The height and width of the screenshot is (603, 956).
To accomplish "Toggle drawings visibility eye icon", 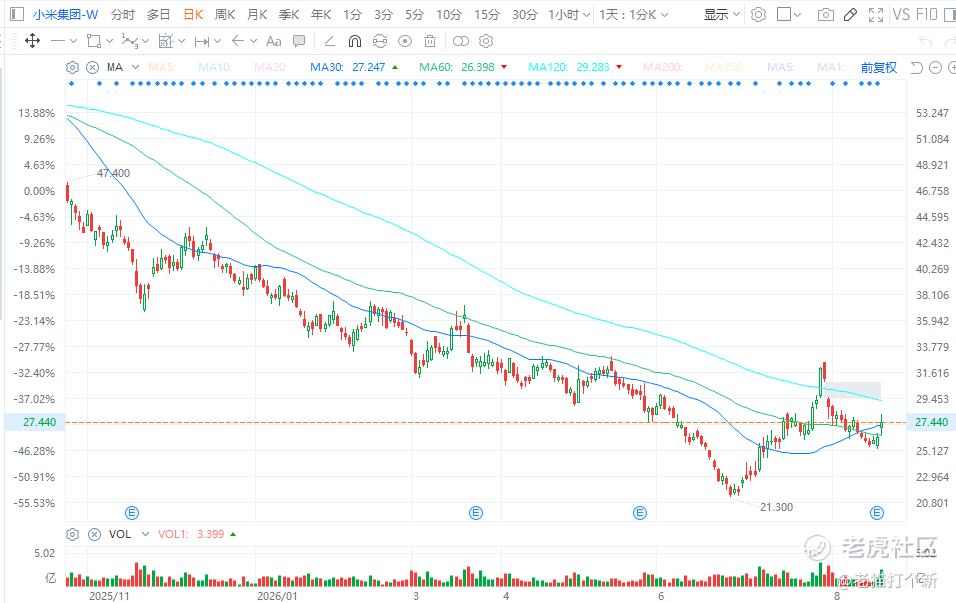I will pyautogui.click(x=405, y=41).
